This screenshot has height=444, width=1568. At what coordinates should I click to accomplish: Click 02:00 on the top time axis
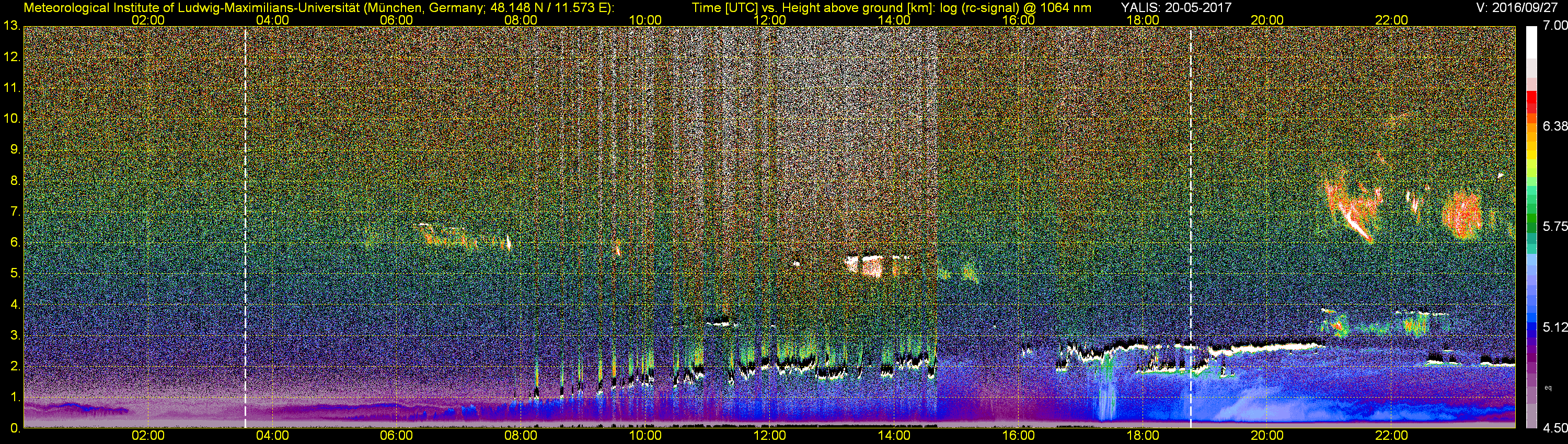(148, 20)
